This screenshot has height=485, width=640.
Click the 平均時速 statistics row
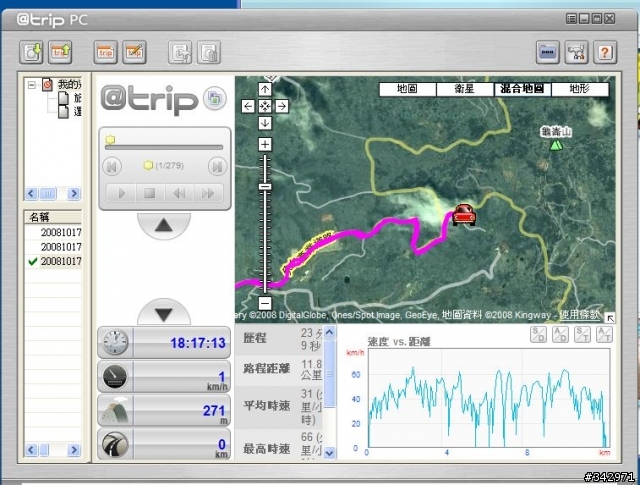pyautogui.click(x=279, y=407)
